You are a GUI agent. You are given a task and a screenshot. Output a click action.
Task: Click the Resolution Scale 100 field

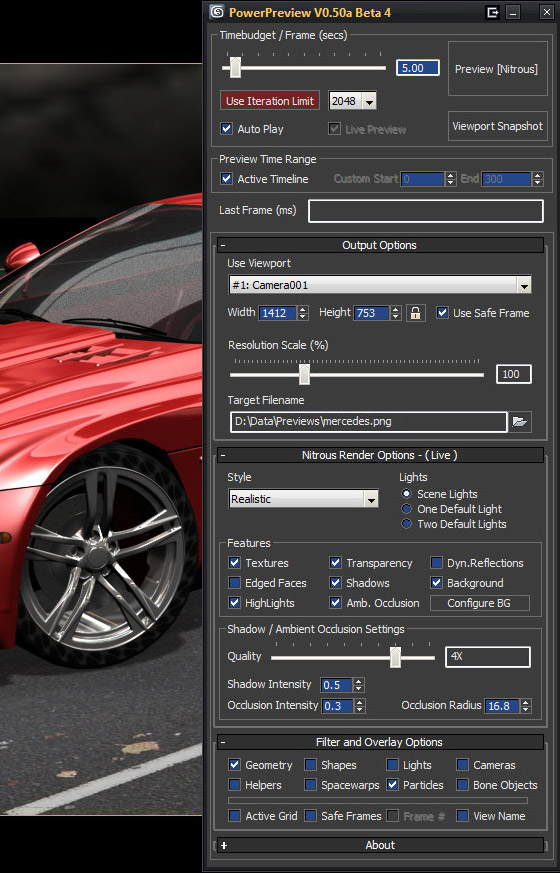[x=514, y=374]
